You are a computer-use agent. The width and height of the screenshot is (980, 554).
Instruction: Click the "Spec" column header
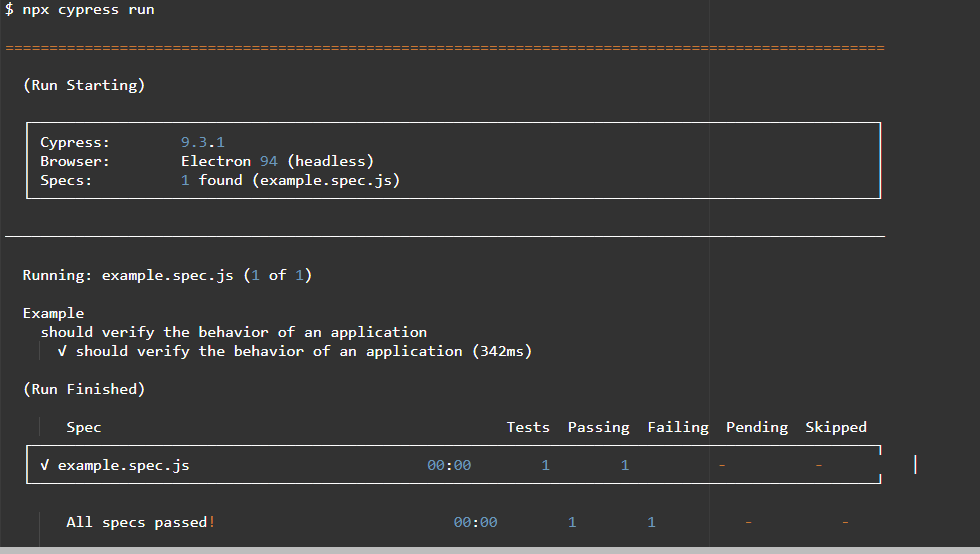[84, 427]
